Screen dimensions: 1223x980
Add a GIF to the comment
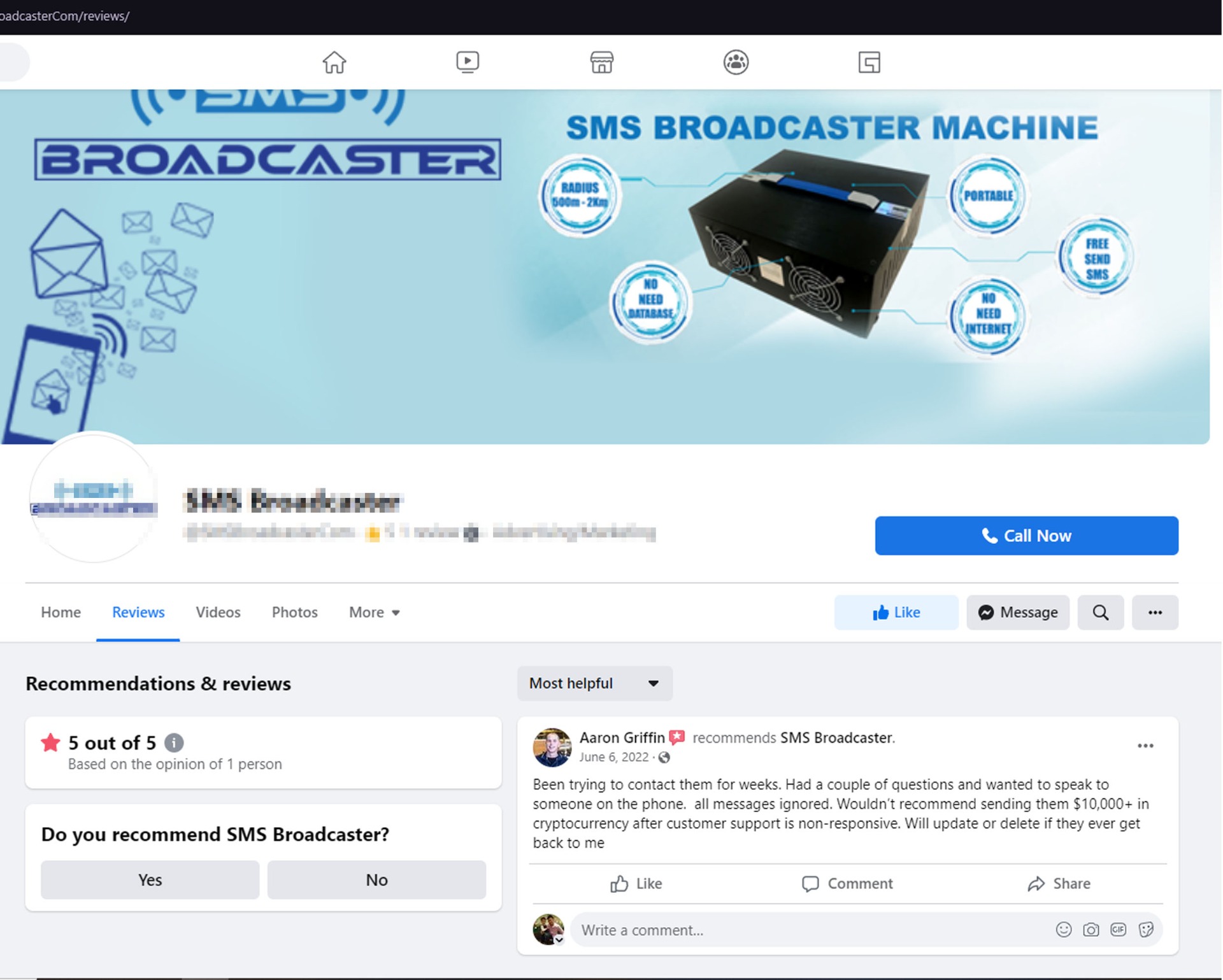coord(1118,930)
